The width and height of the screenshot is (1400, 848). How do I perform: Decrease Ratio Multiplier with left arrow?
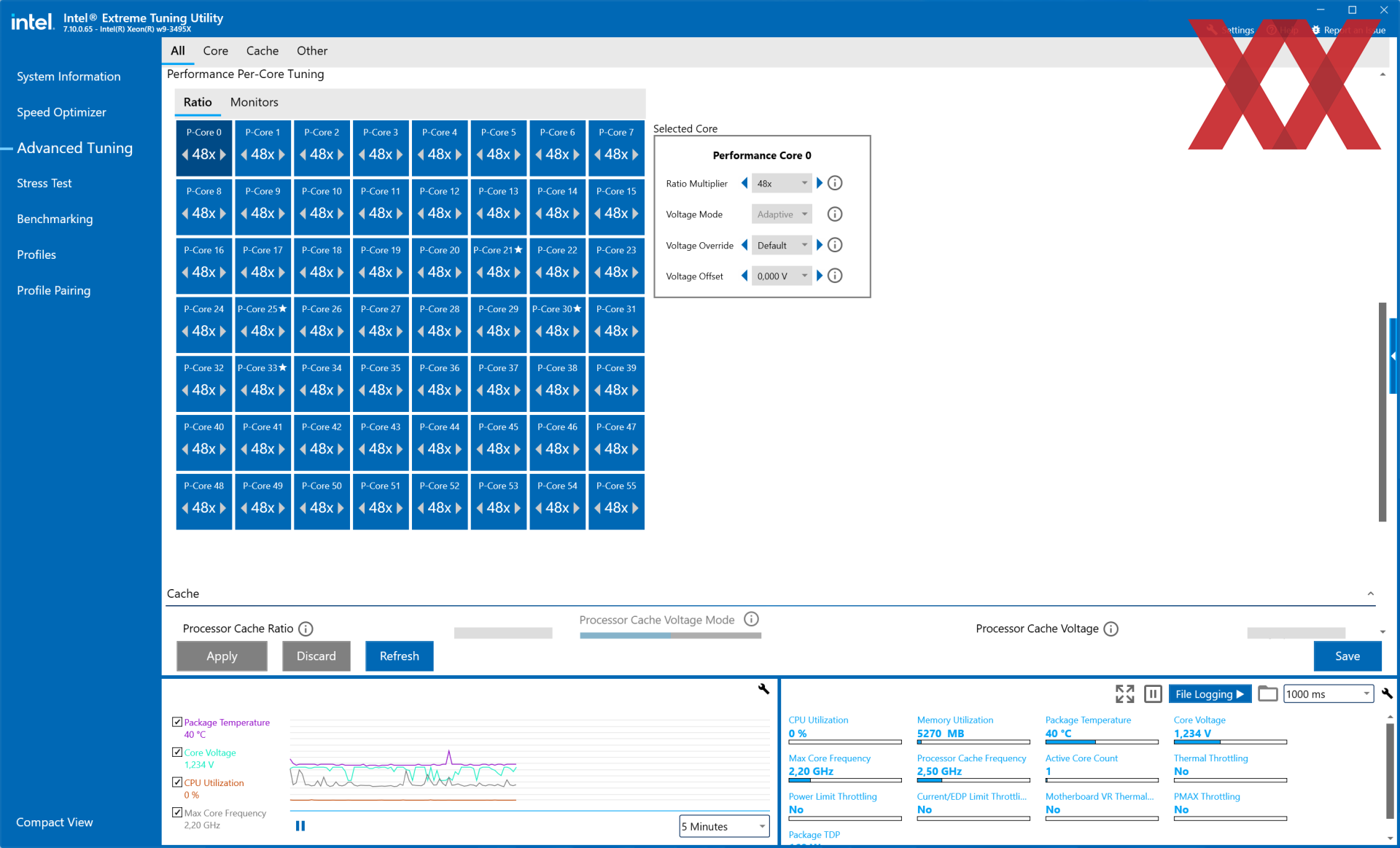pos(744,183)
